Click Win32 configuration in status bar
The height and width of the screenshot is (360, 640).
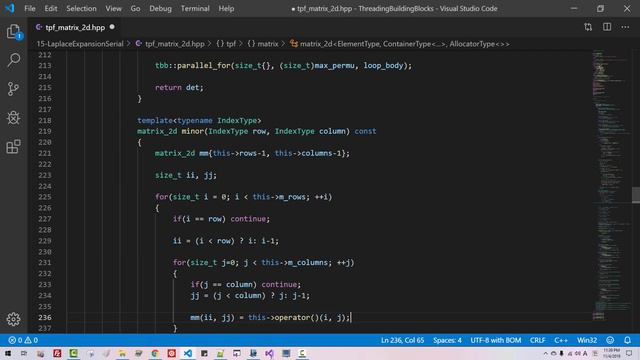pos(587,340)
